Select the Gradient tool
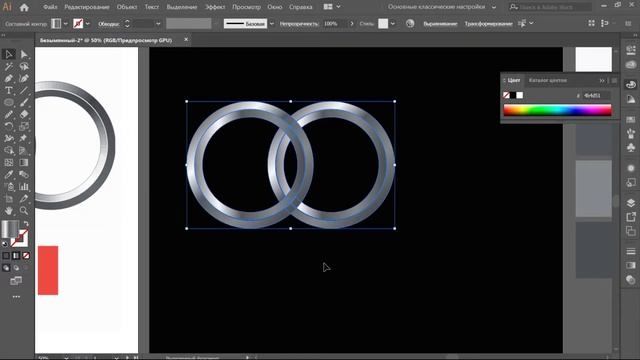 (24, 162)
